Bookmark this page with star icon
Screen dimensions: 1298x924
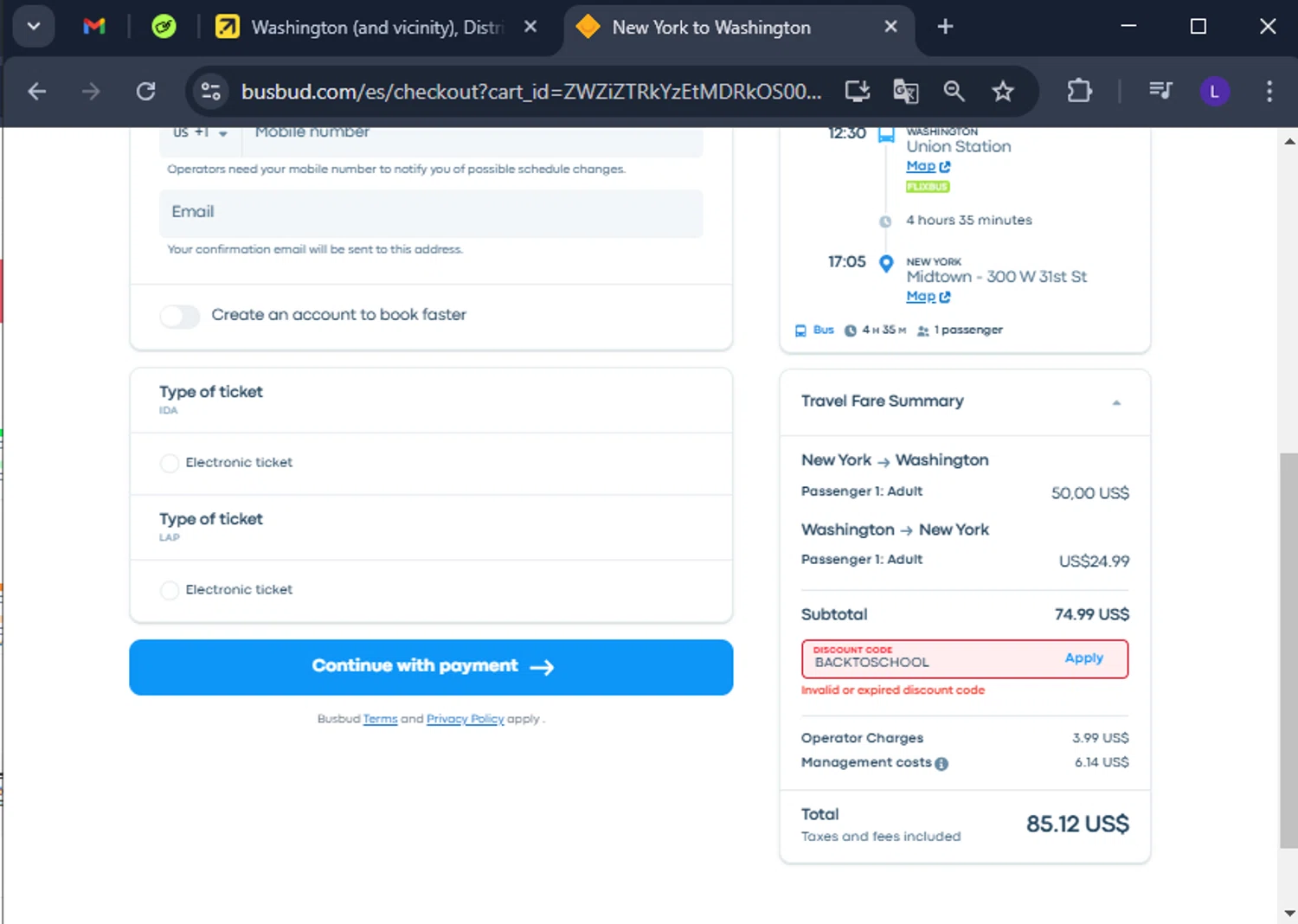1003,91
